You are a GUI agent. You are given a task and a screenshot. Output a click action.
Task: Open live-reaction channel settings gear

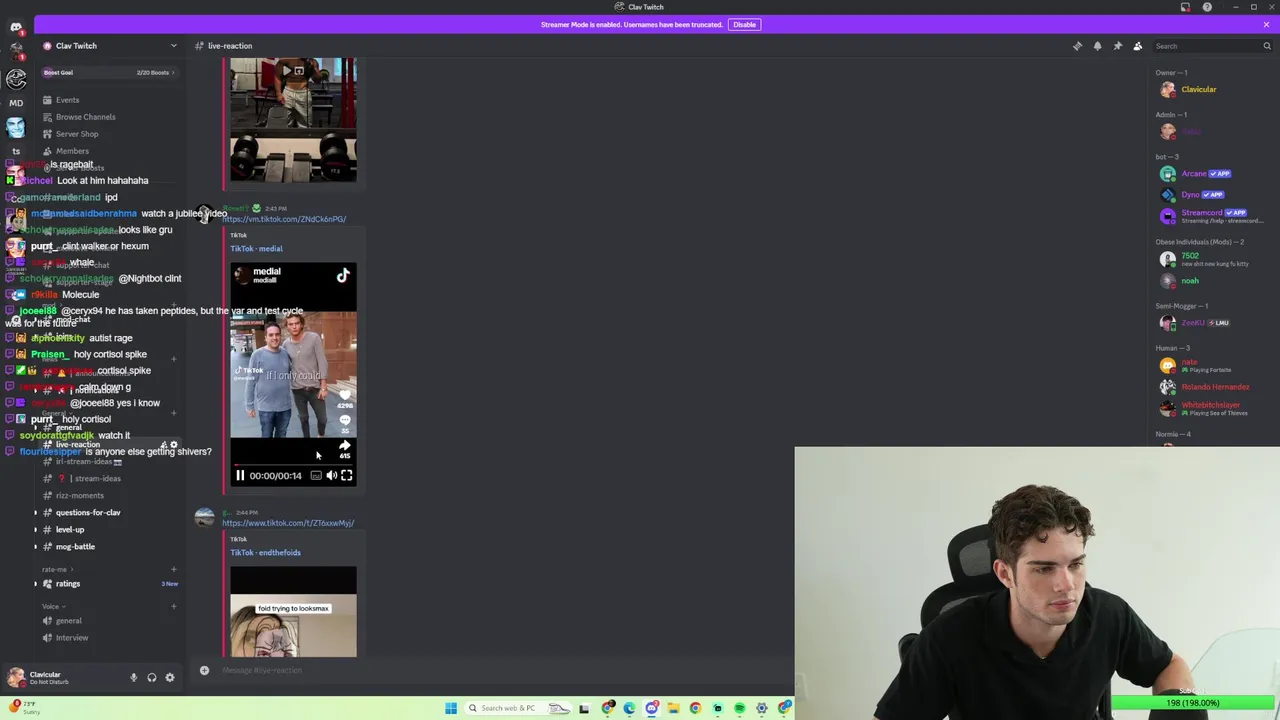(x=174, y=445)
